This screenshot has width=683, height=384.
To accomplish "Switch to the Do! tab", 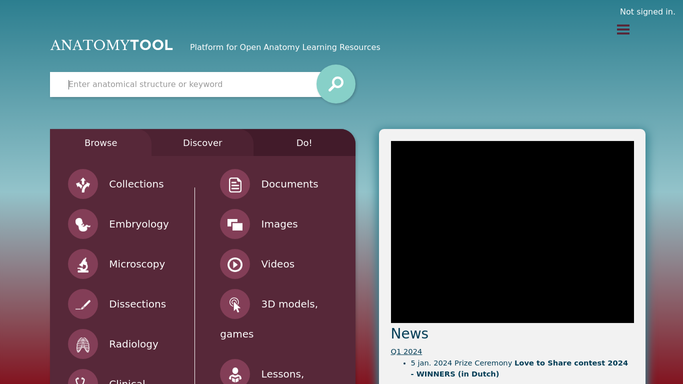I will tap(304, 143).
